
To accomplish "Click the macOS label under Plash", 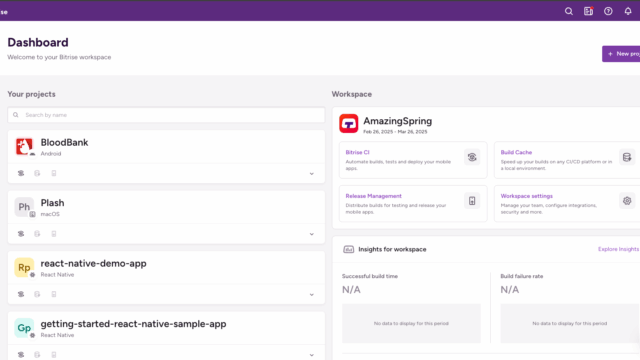I will pos(50,214).
